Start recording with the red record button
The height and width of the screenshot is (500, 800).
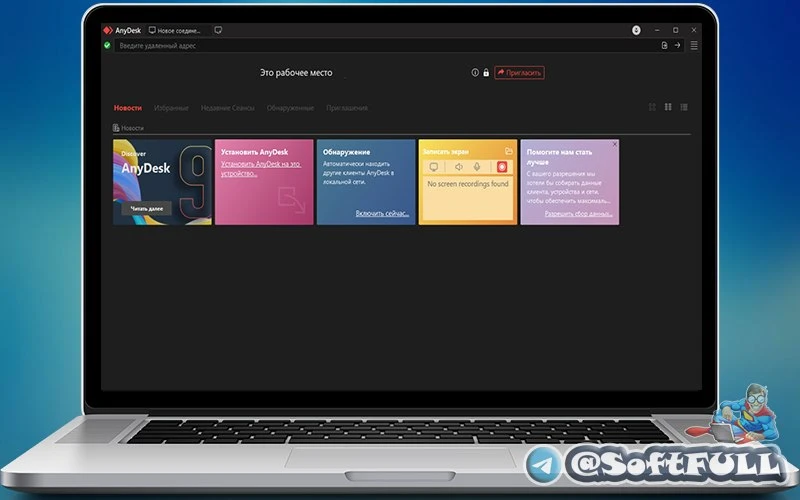pyautogui.click(x=502, y=167)
